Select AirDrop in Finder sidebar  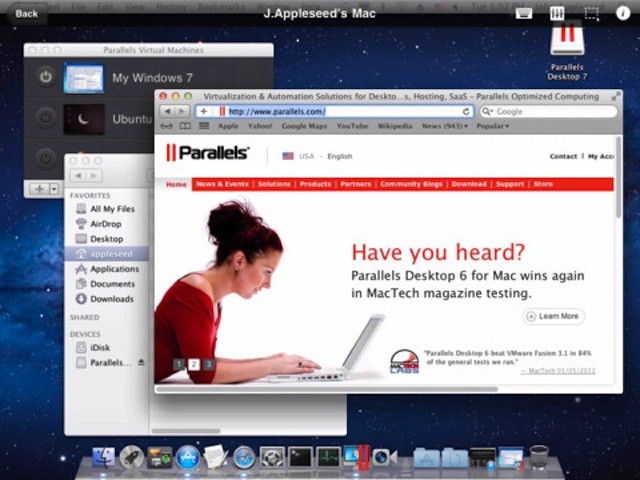pos(106,224)
